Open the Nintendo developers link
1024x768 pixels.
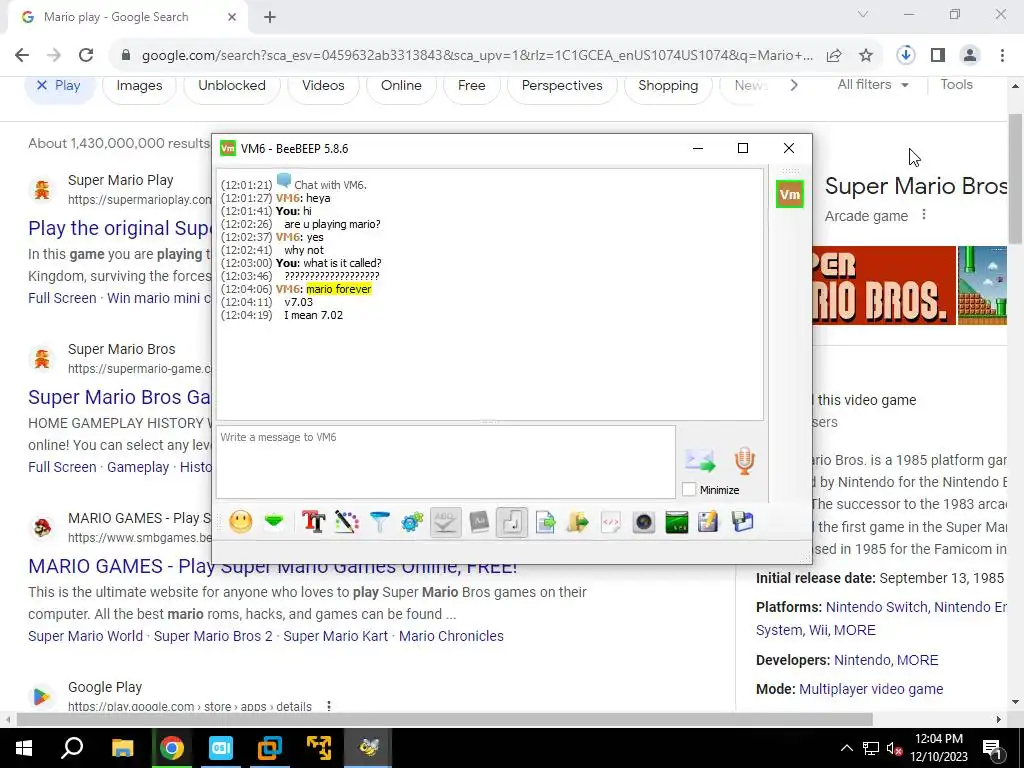pos(862,660)
